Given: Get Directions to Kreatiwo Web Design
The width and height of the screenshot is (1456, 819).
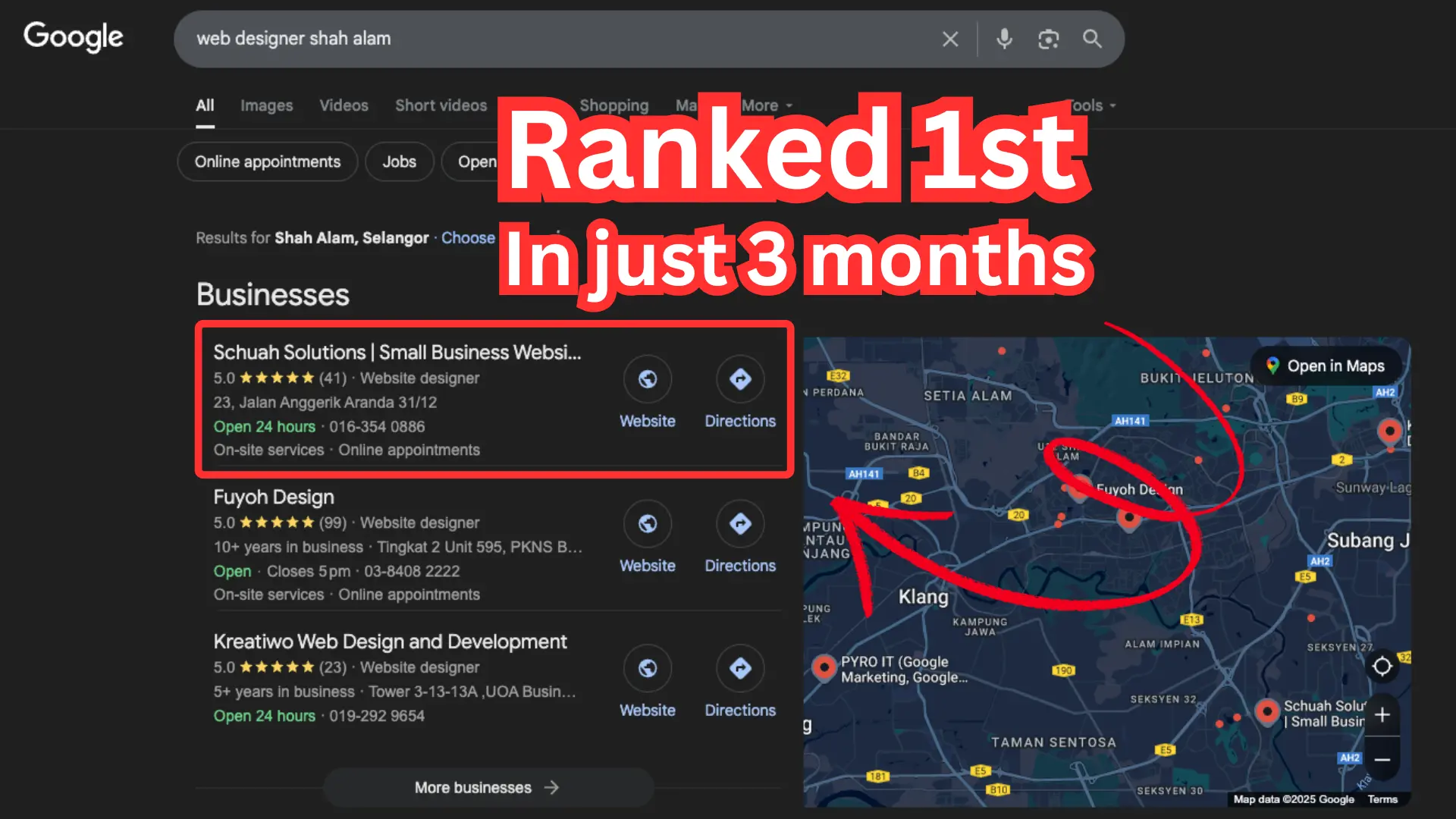Looking at the screenshot, I should [x=740, y=668].
